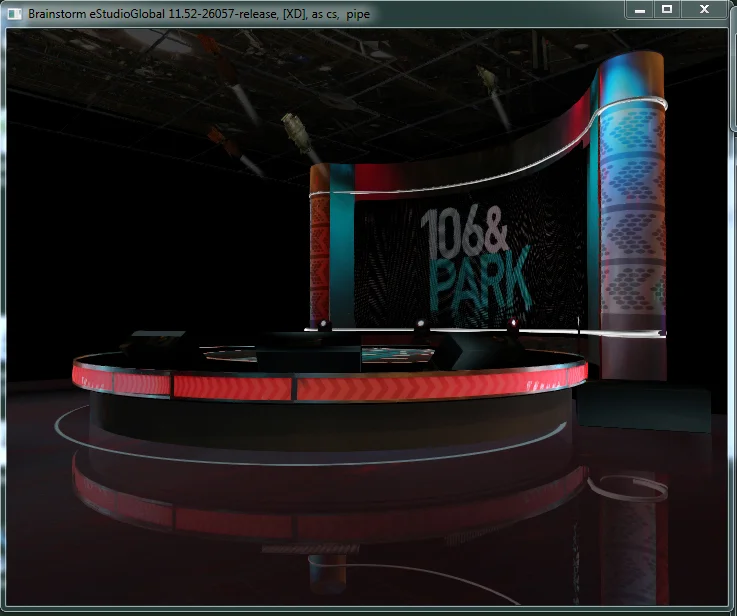Image resolution: width=737 pixels, height=616 pixels.
Task: Maximize the eStudioGlobal window
Action: click(x=666, y=9)
